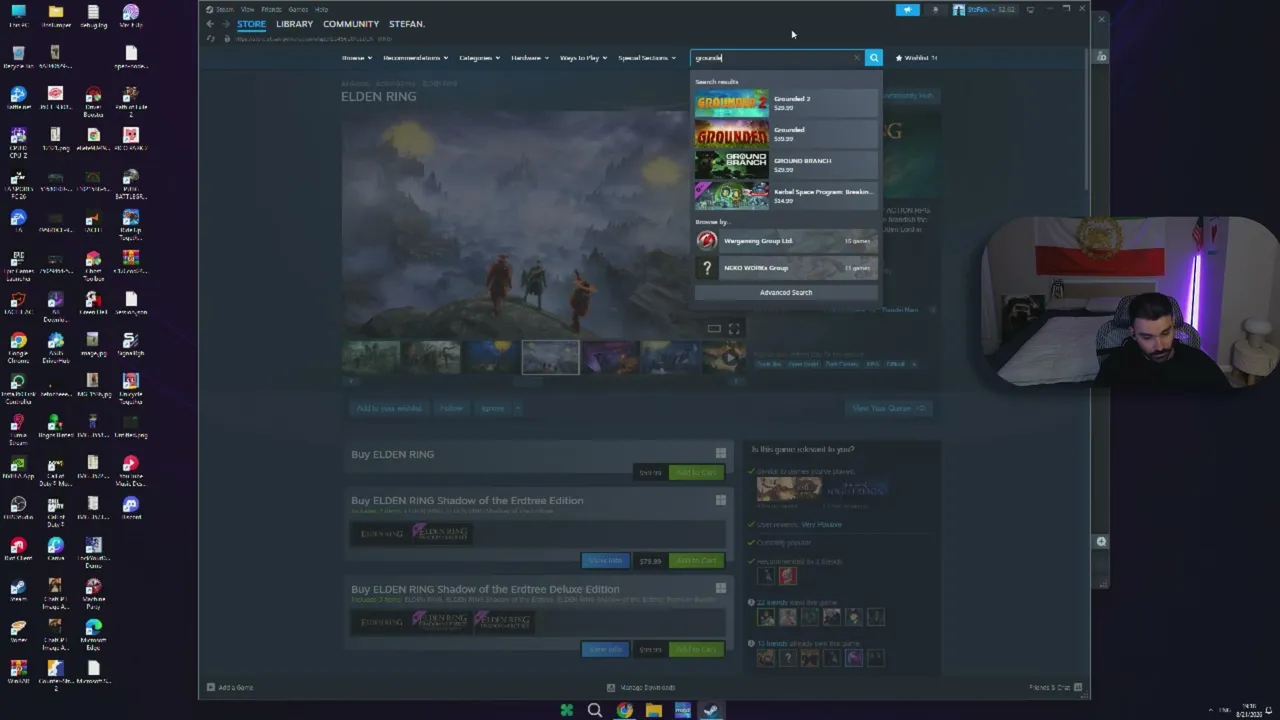Open Windows Search on the taskbar

click(x=595, y=710)
